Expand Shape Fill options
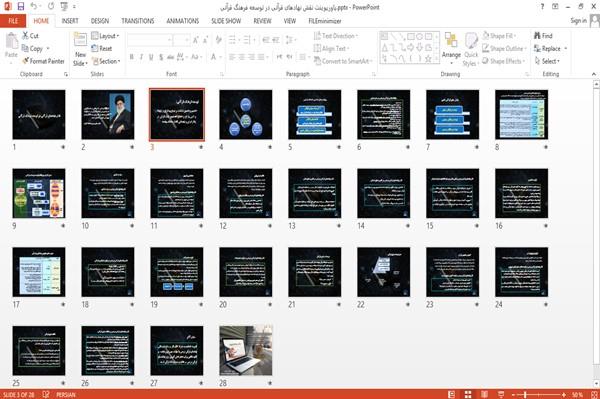The image size is (600, 399). (x=499, y=36)
